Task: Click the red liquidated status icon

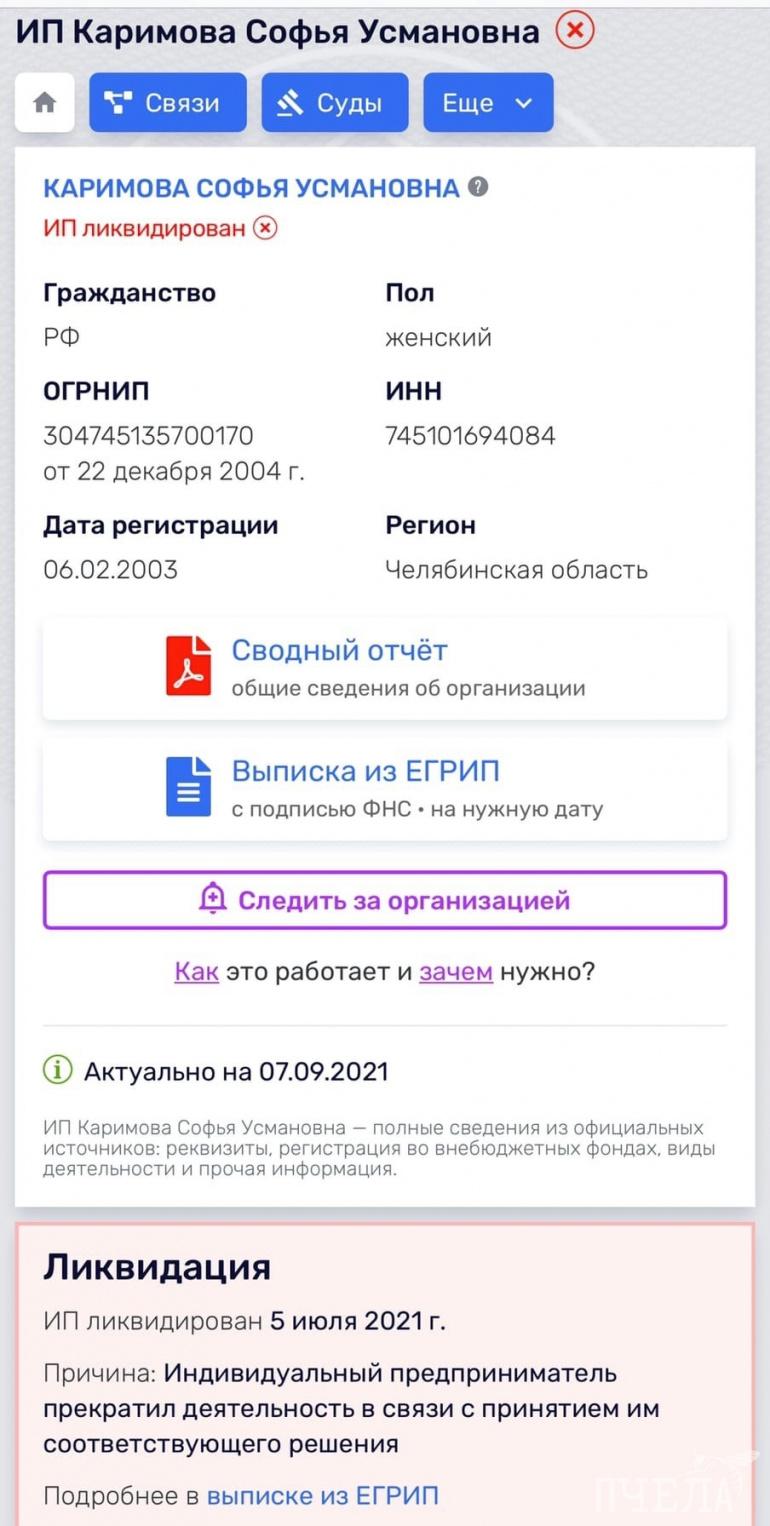Action: coord(265,228)
